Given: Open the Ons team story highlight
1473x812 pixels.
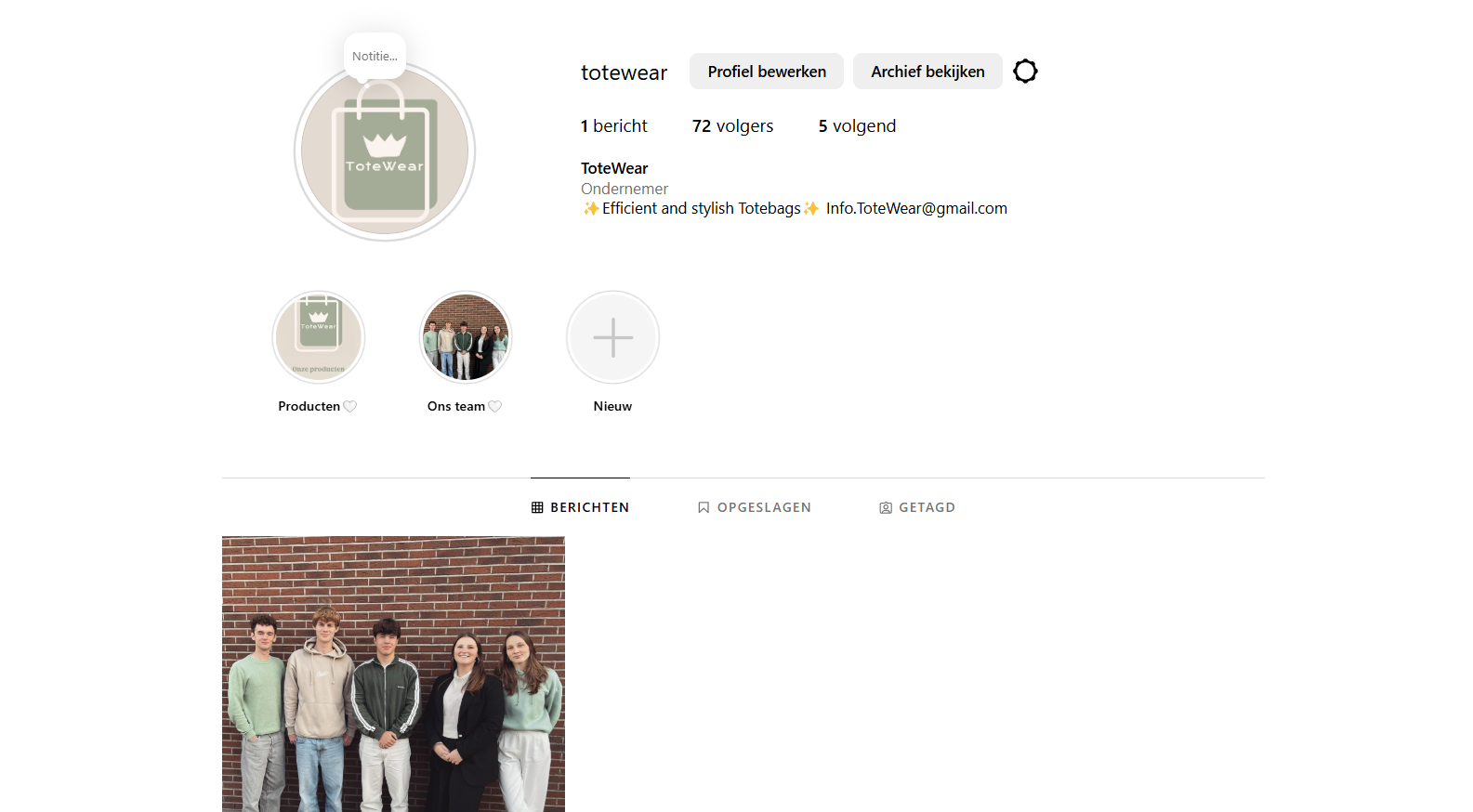Looking at the screenshot, I should tap(466, 337).
